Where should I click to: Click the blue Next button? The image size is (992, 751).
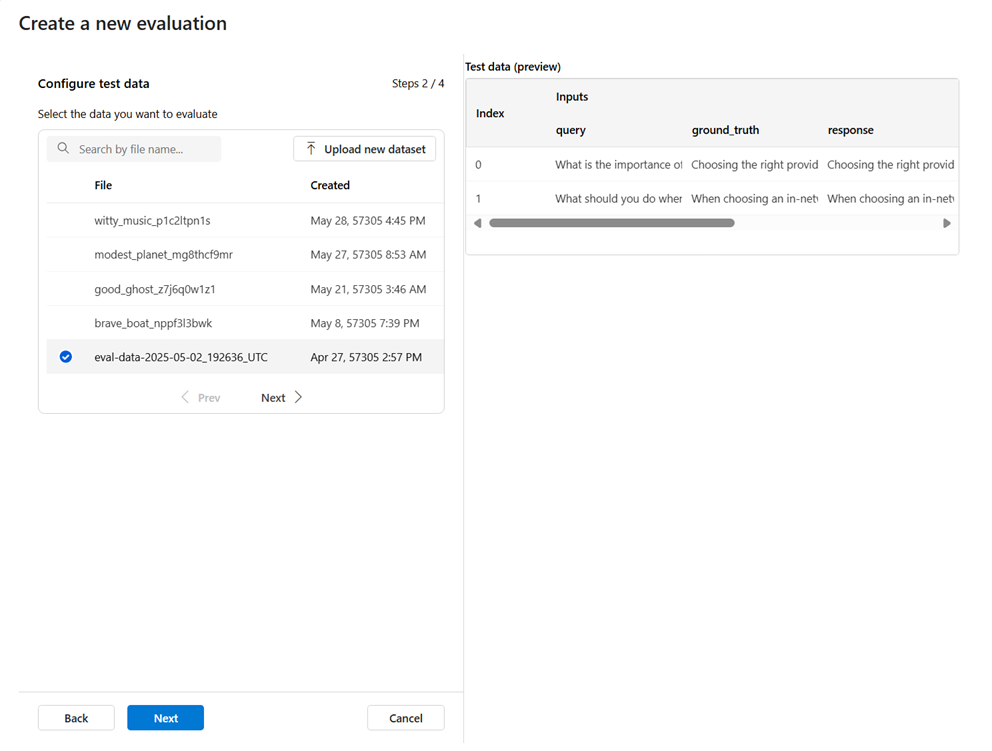tap(165, 718)
